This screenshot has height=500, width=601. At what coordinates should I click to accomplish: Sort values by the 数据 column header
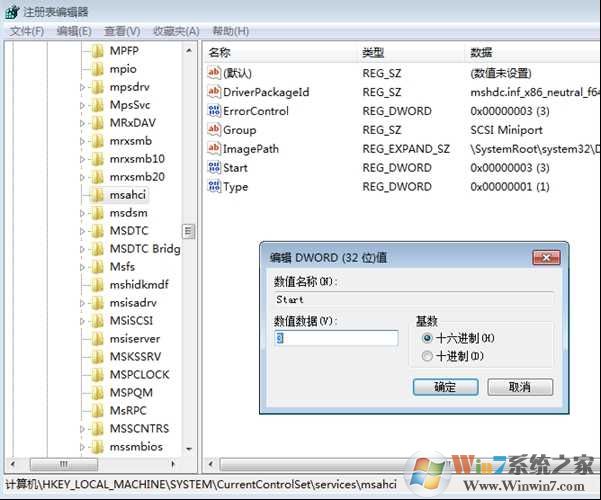coord(533,53)
